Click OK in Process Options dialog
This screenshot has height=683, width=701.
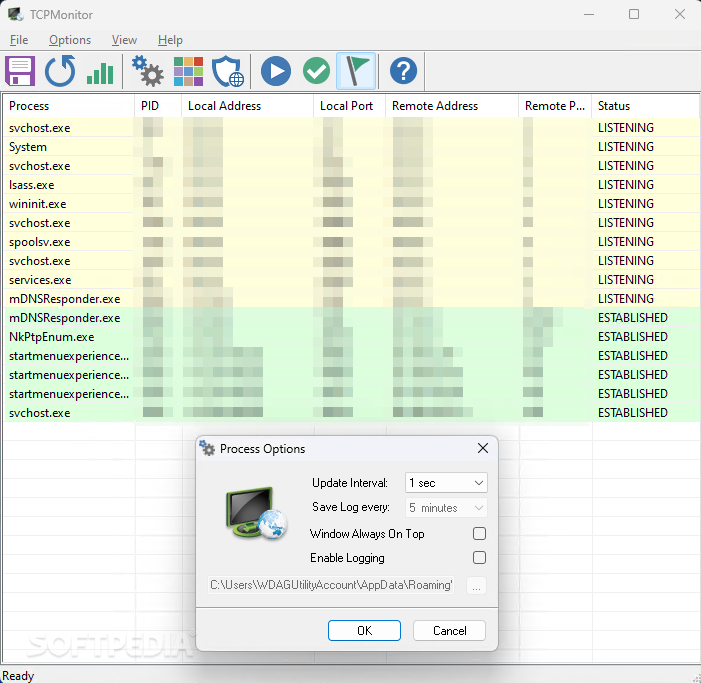[x=364, y=630]
